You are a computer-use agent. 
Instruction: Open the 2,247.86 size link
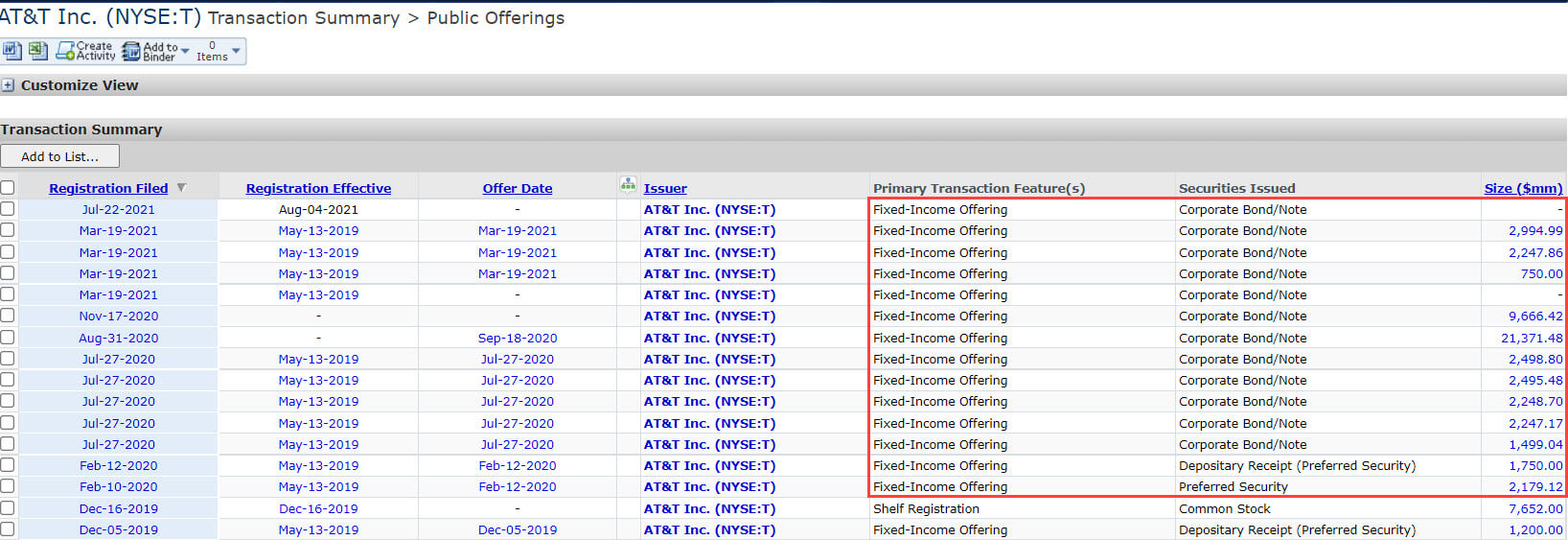(1535, 252)
